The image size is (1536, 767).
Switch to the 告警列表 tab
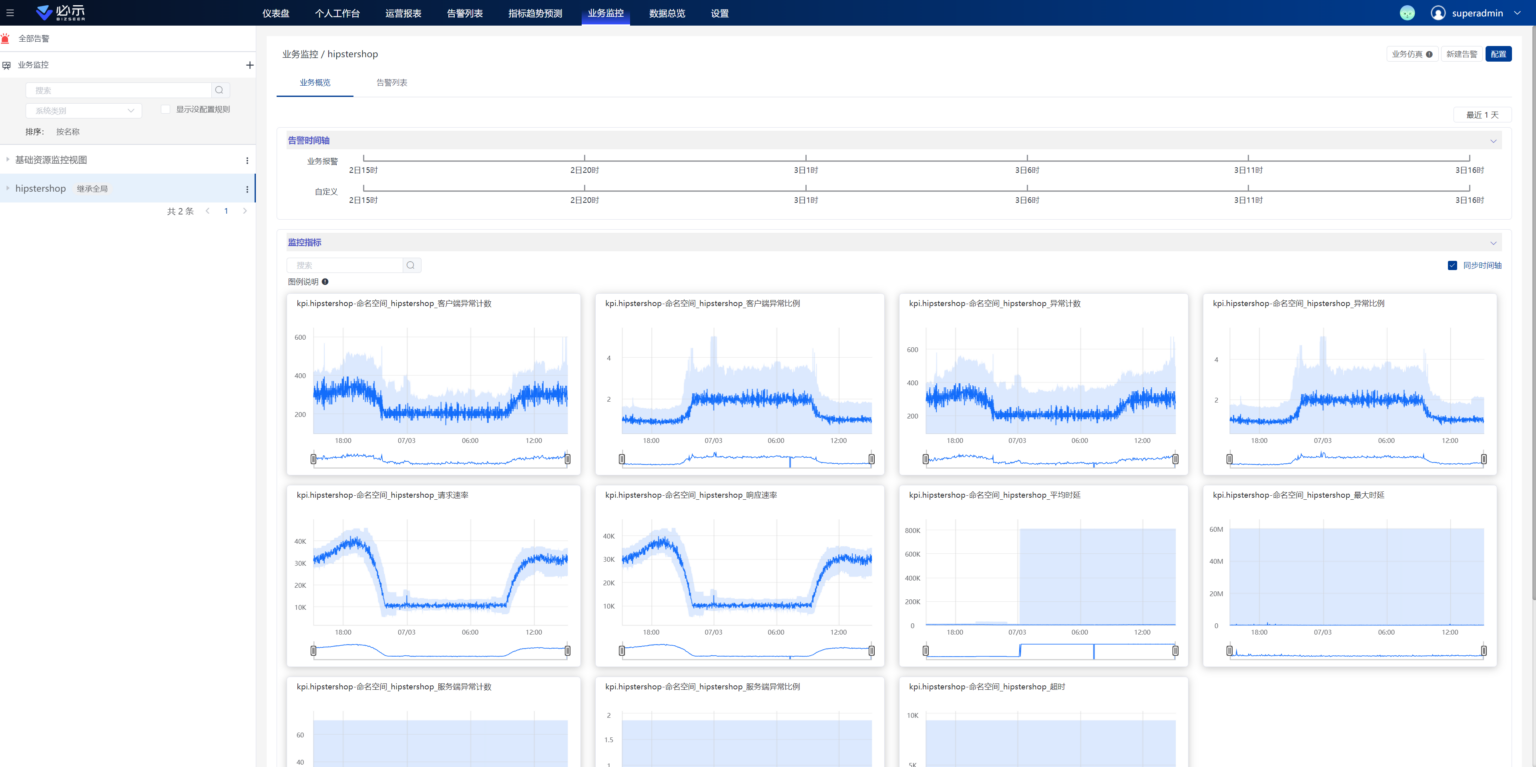tap(391, 84)
